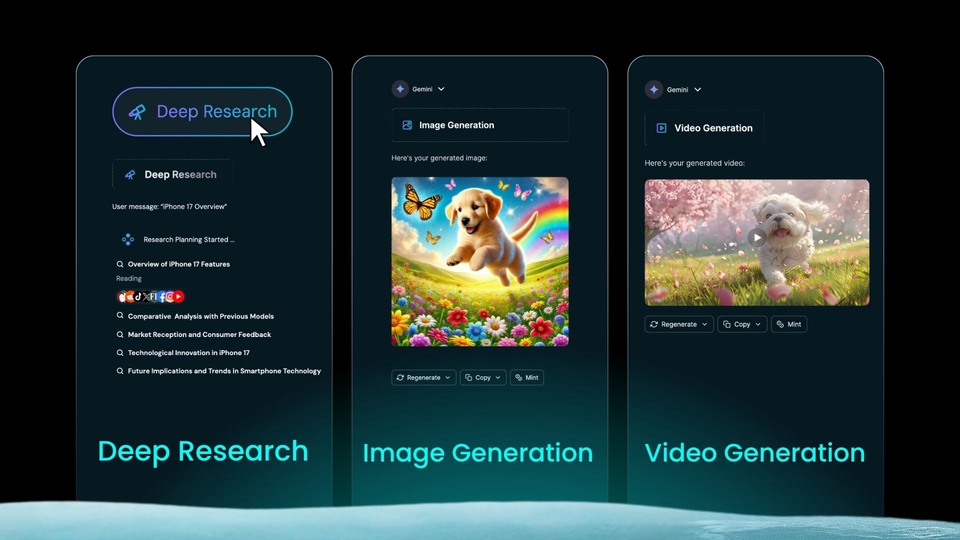Expand Copy options under the generated video
Screen dimensions: 960x540
coord(758,325)
